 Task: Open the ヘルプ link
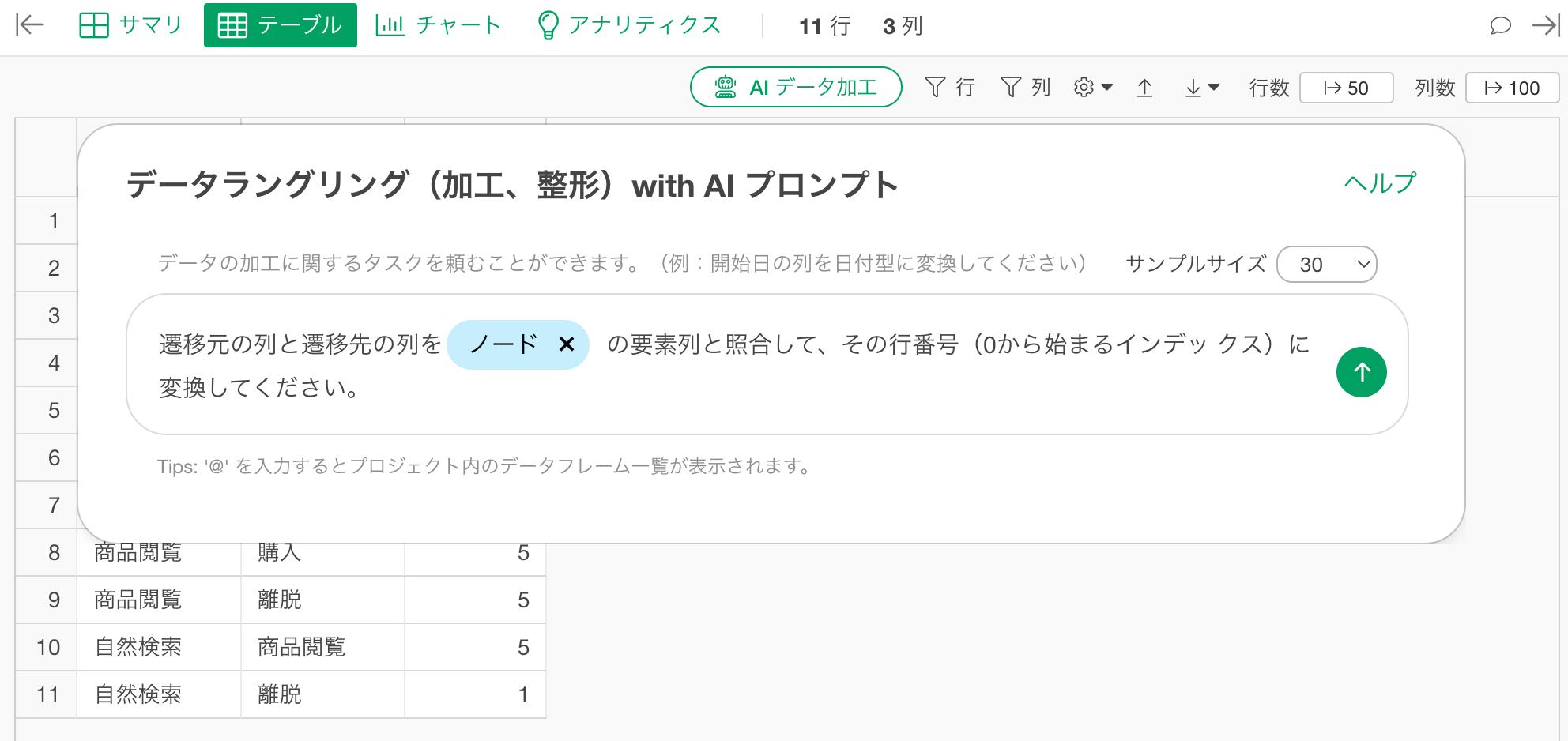tap(1380, 183)
